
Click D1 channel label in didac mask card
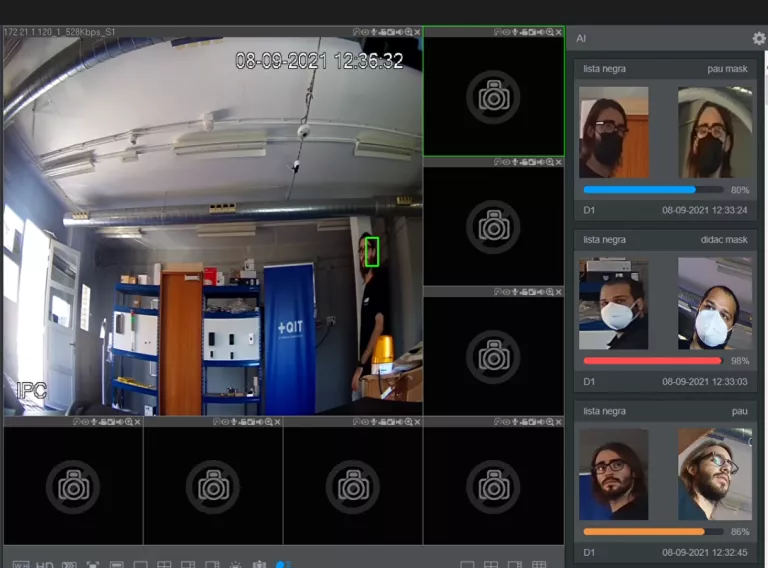tap(589, 381)
